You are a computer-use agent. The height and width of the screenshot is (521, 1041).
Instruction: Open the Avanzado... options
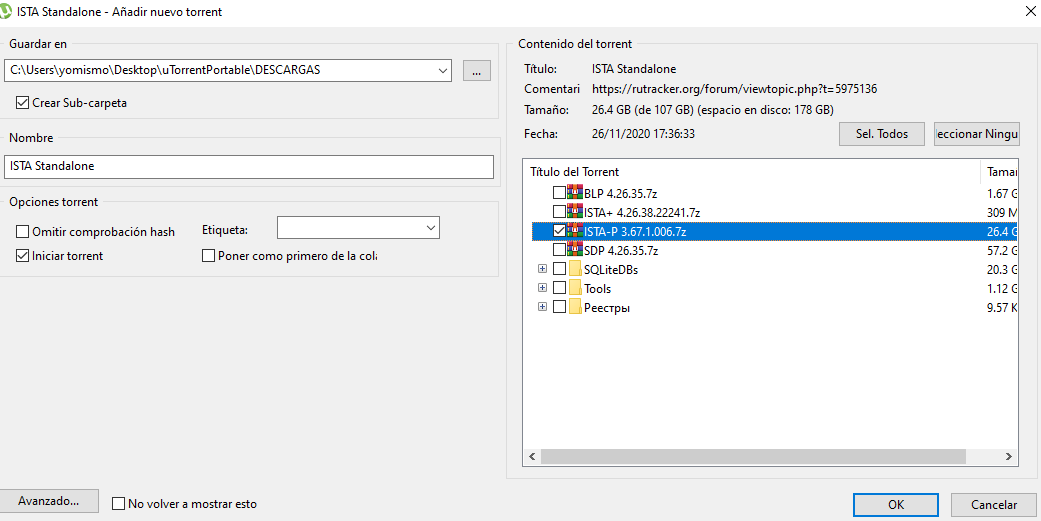[49, 501]
